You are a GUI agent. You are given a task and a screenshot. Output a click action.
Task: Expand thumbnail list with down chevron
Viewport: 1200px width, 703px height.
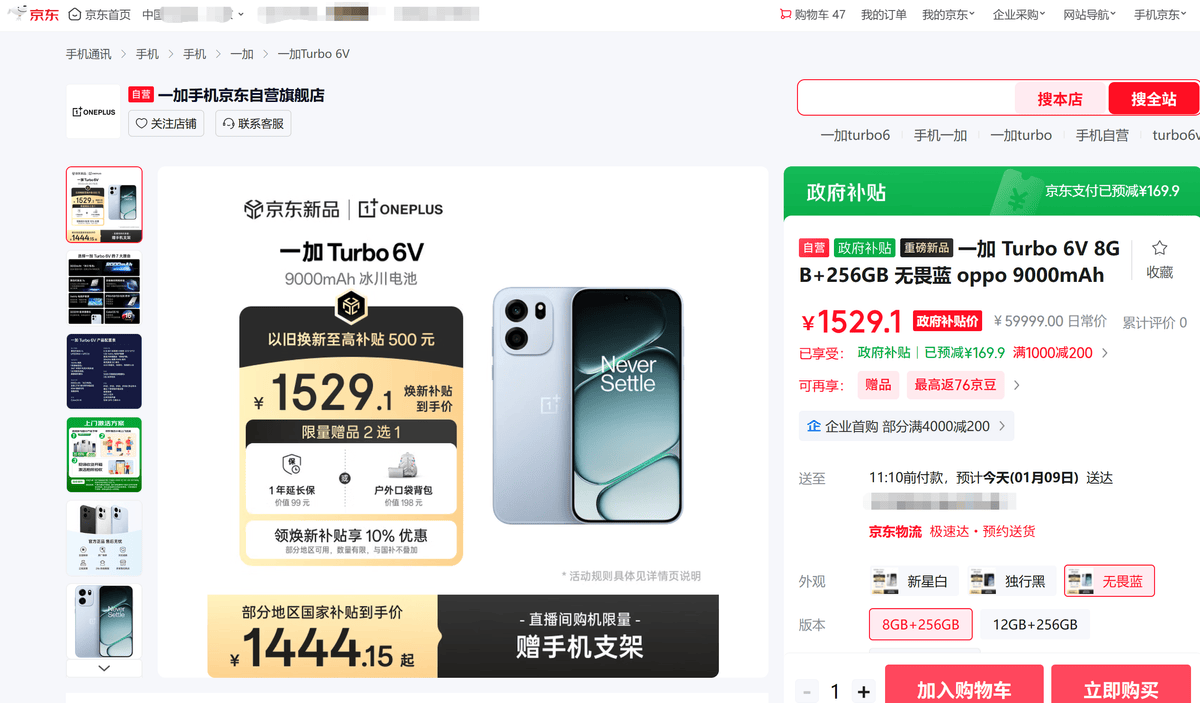104,668
